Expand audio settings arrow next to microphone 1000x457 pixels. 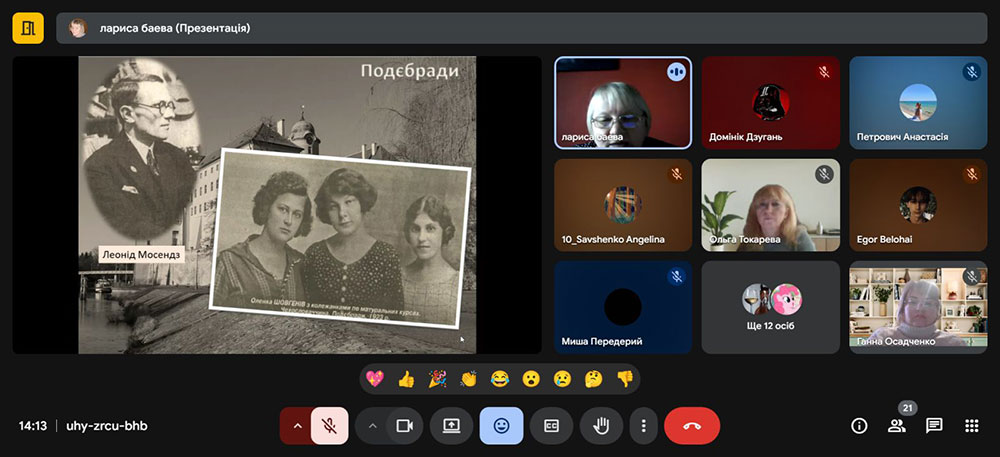pos(297,425)
